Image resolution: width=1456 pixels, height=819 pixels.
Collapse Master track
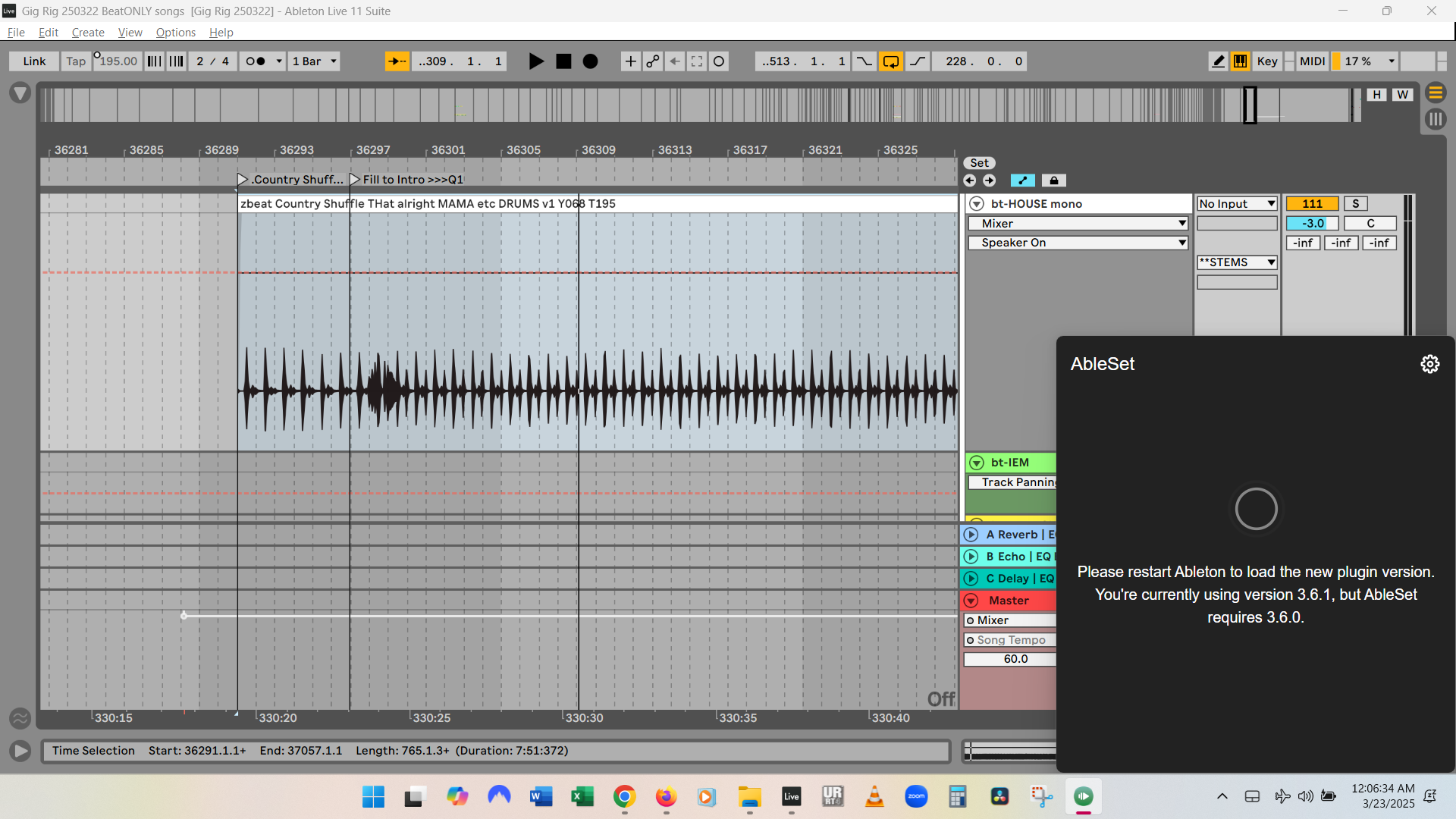(x=971, y=601)
